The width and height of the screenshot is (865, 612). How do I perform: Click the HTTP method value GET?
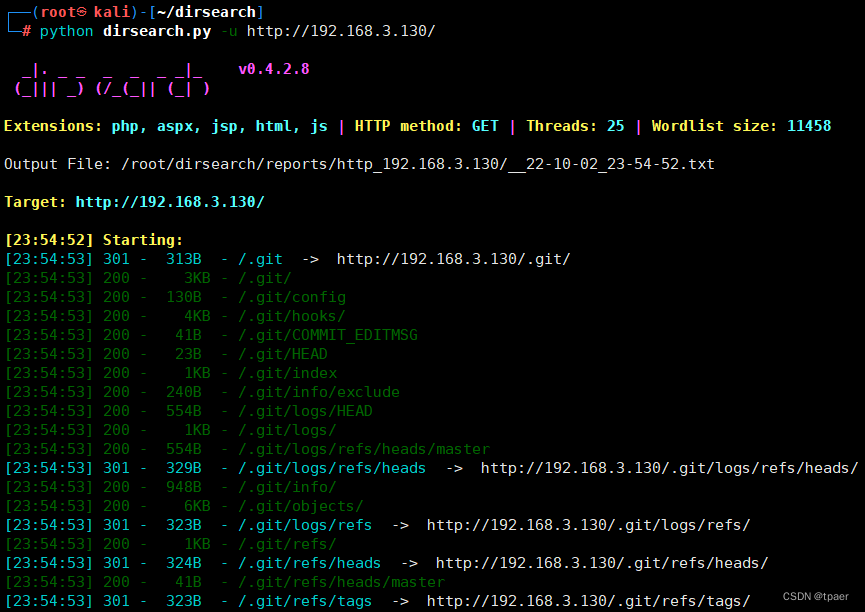[x=485, y=126]
